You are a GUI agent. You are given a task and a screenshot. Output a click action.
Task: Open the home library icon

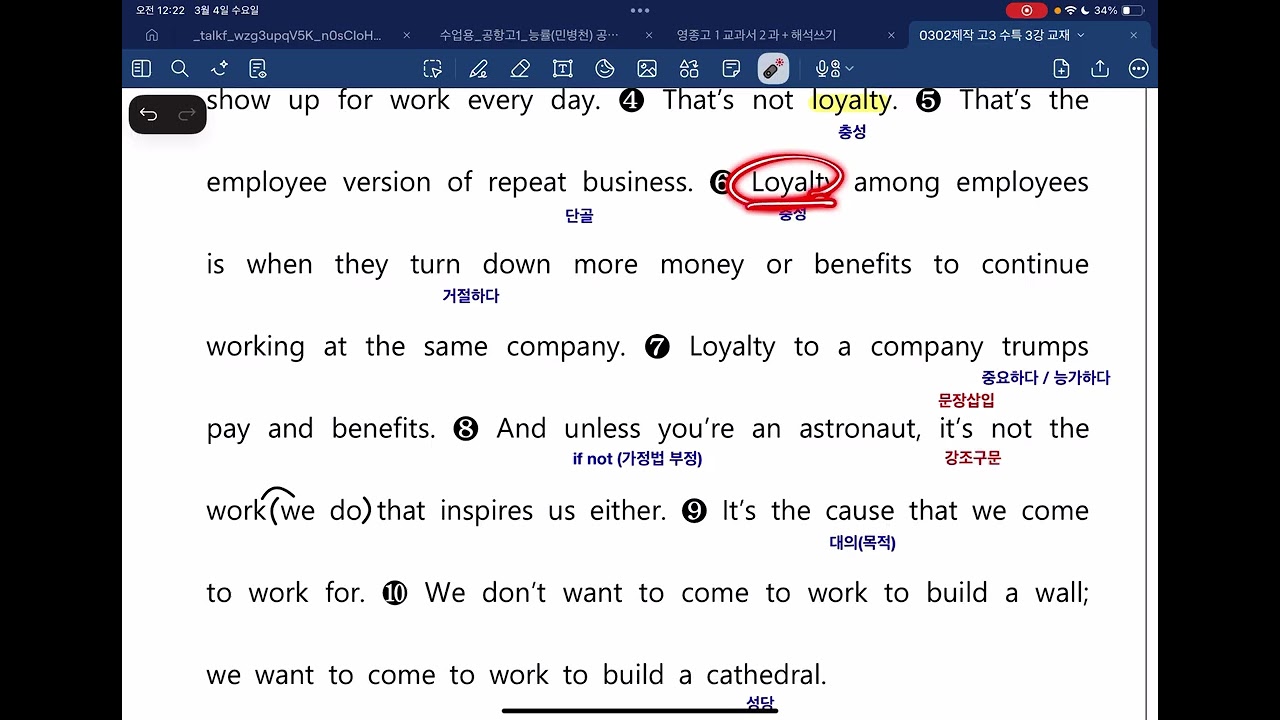point(152,35)
